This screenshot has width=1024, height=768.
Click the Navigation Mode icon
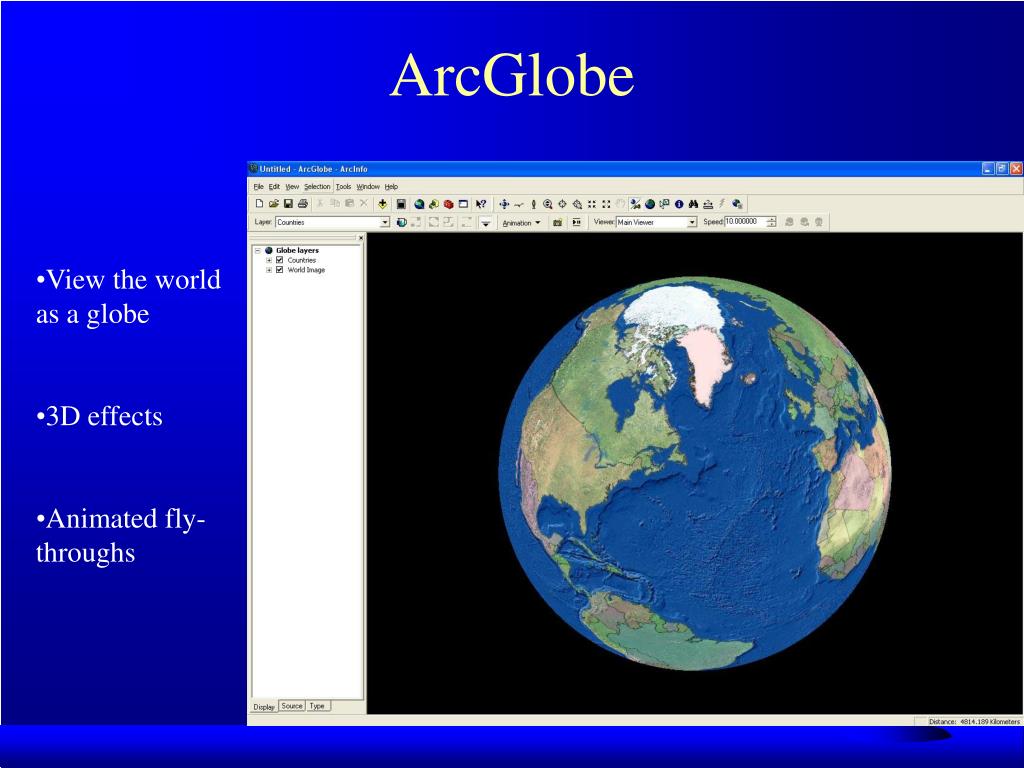click(x=634, y=204)
